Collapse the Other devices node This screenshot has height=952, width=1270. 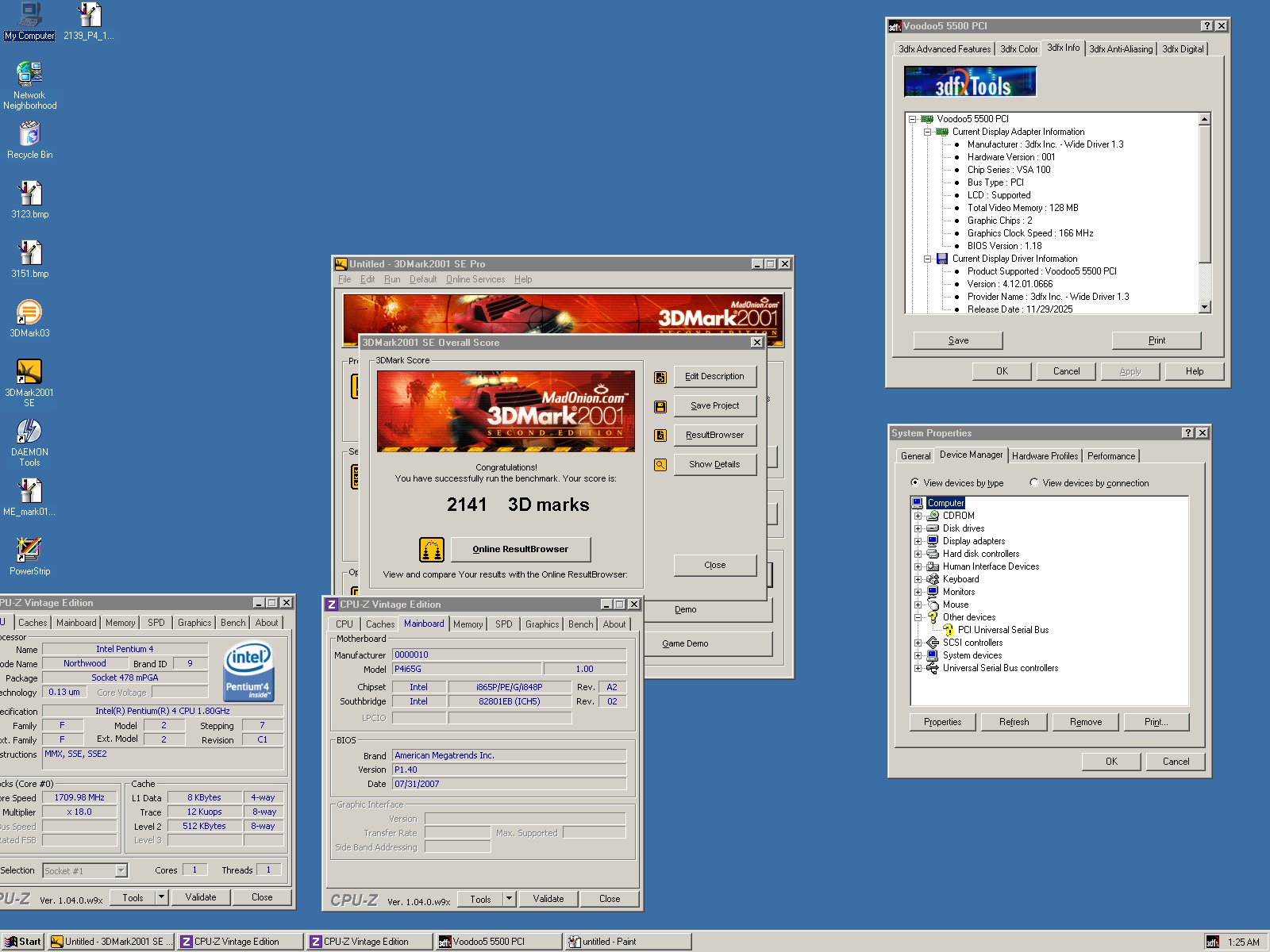coord(918,617)
